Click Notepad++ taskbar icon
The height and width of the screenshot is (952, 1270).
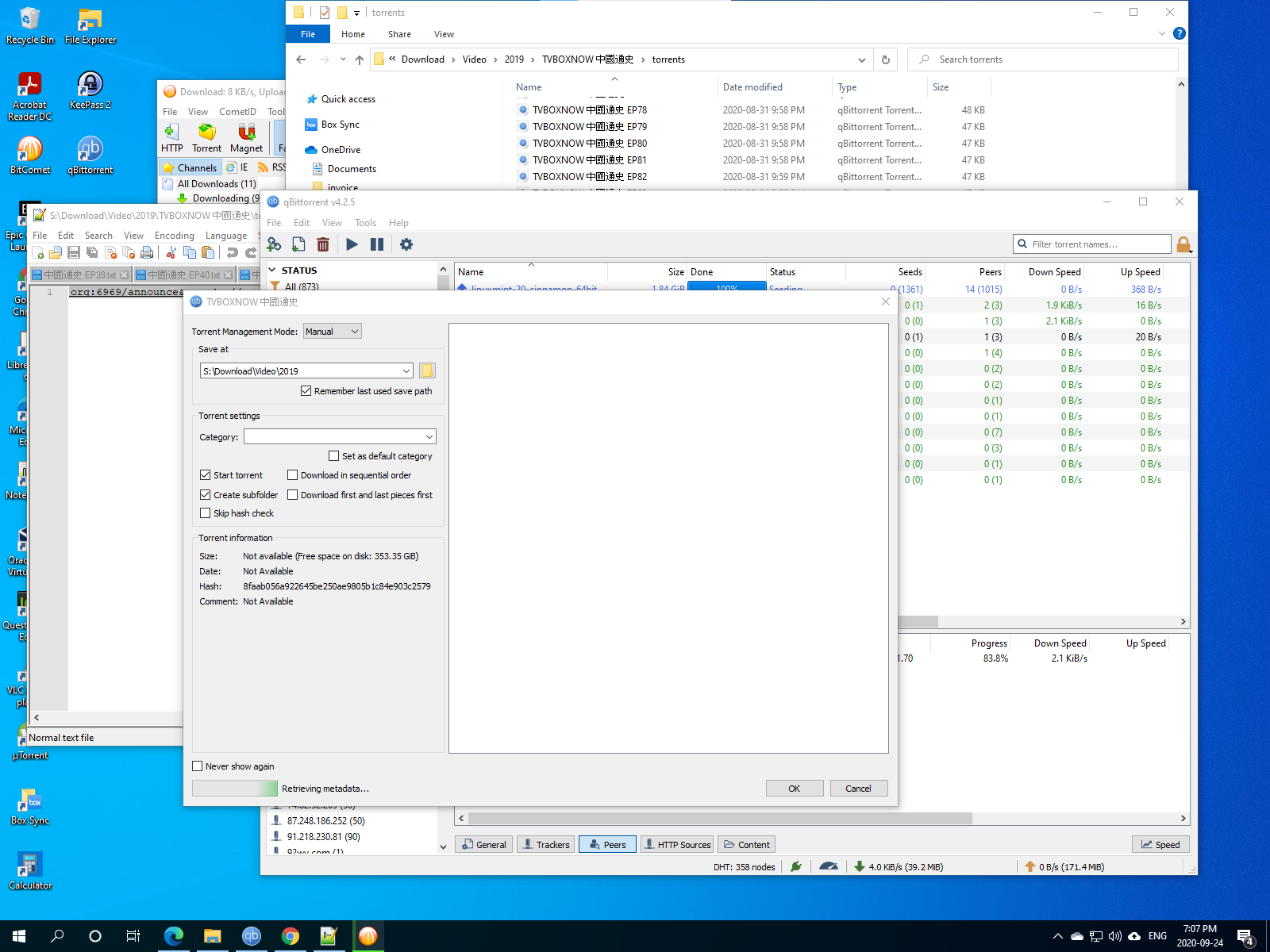point(329,936)
